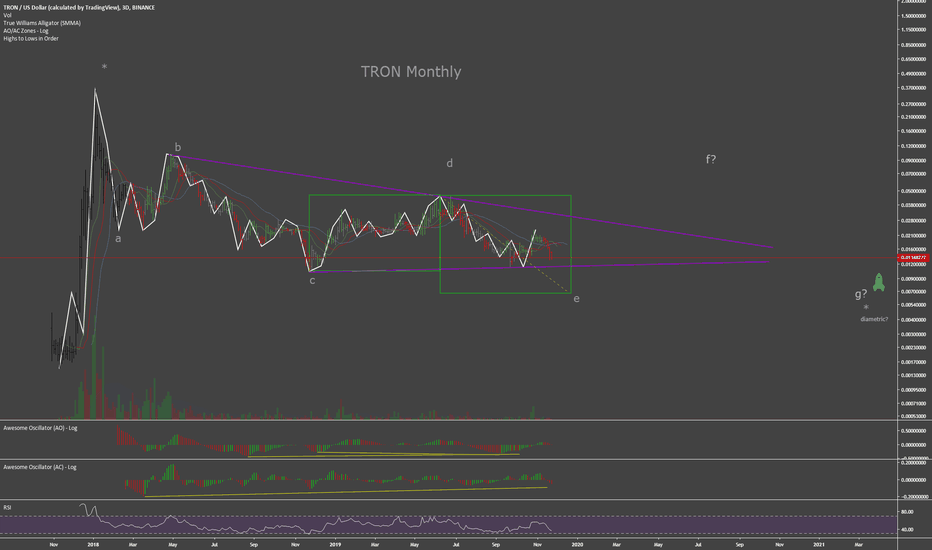Click the Awesome Oscillator (AC) - Log pane title

[40, 467]
